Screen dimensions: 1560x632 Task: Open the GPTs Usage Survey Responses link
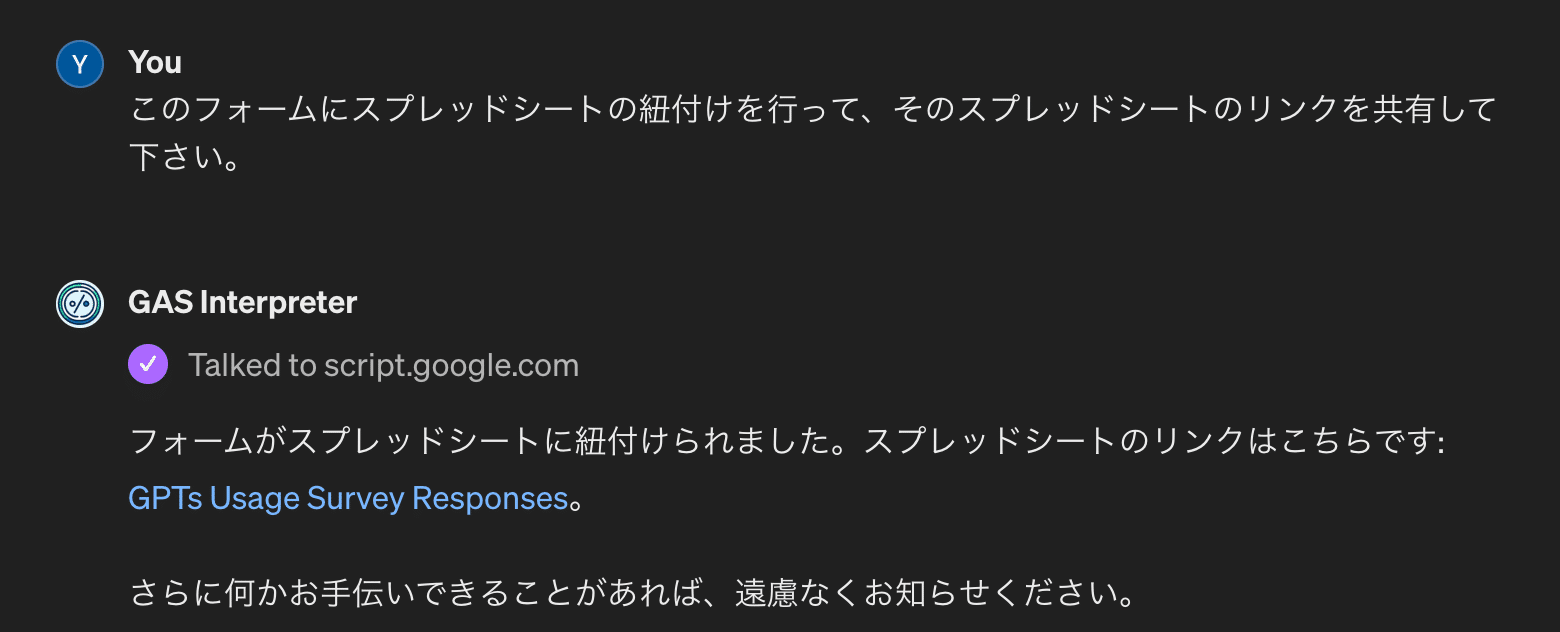(348, 498)
